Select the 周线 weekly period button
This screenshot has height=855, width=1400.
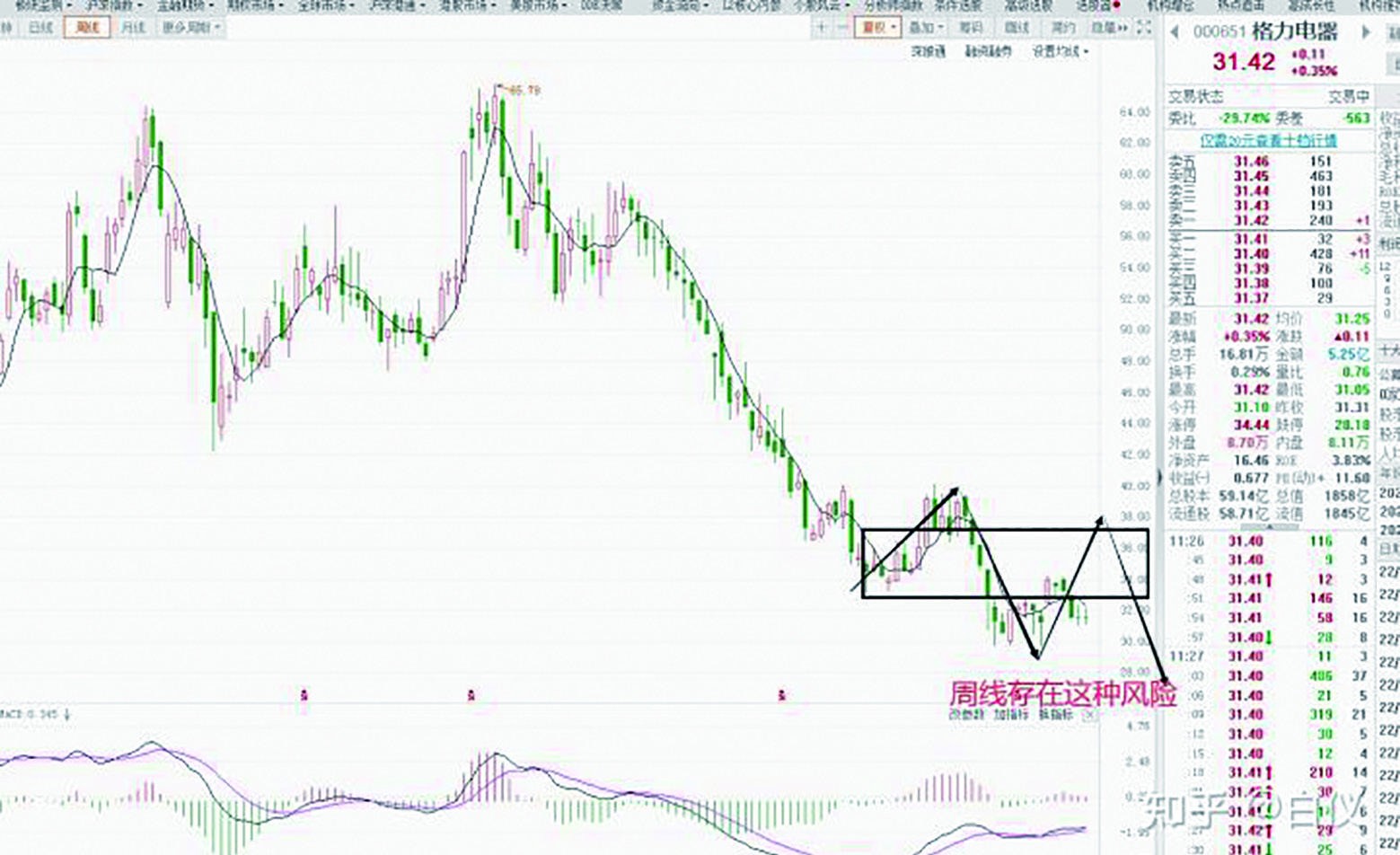(x=87, y=28)
